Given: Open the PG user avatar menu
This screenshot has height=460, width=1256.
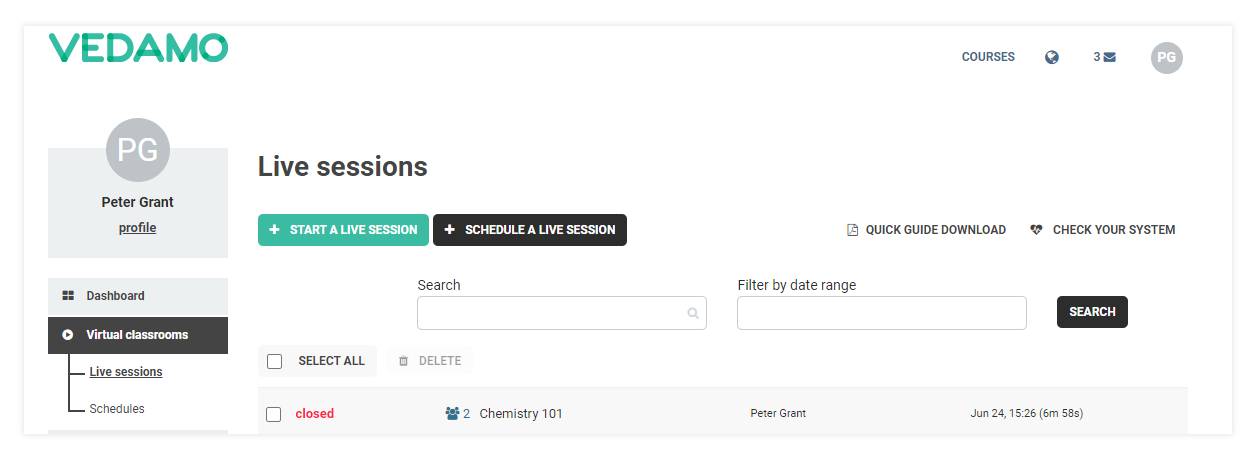Looking at the screenshot, I should 1166,57.
